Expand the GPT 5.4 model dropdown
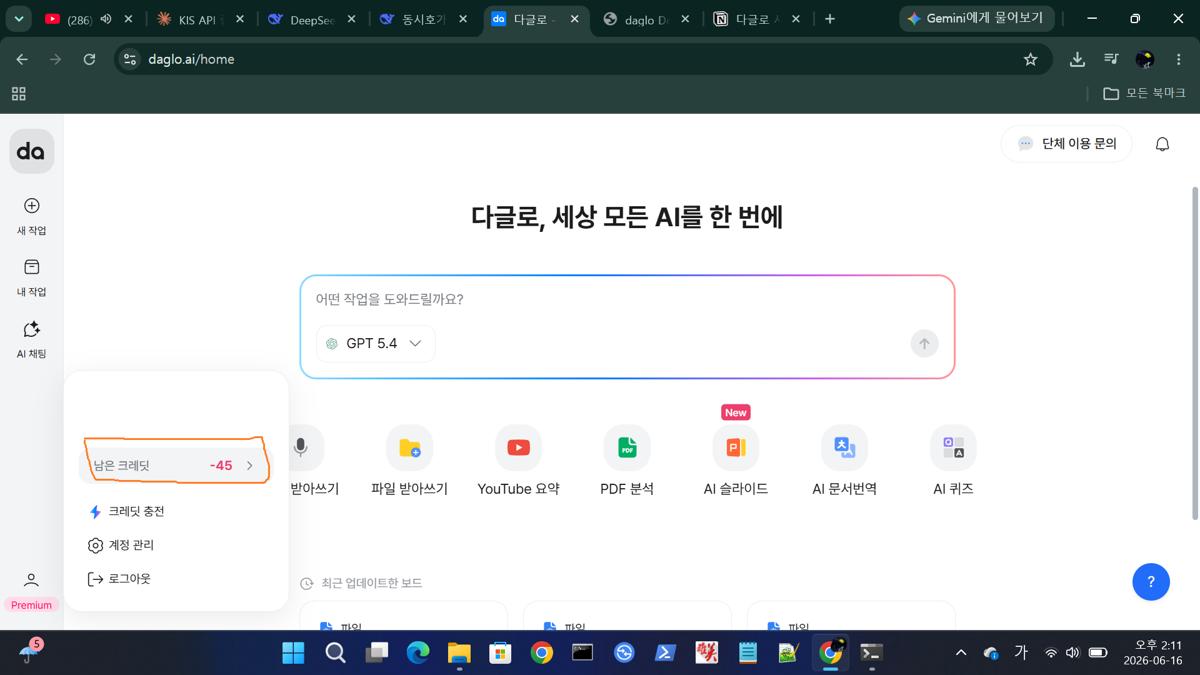 (x=376, y=343)
